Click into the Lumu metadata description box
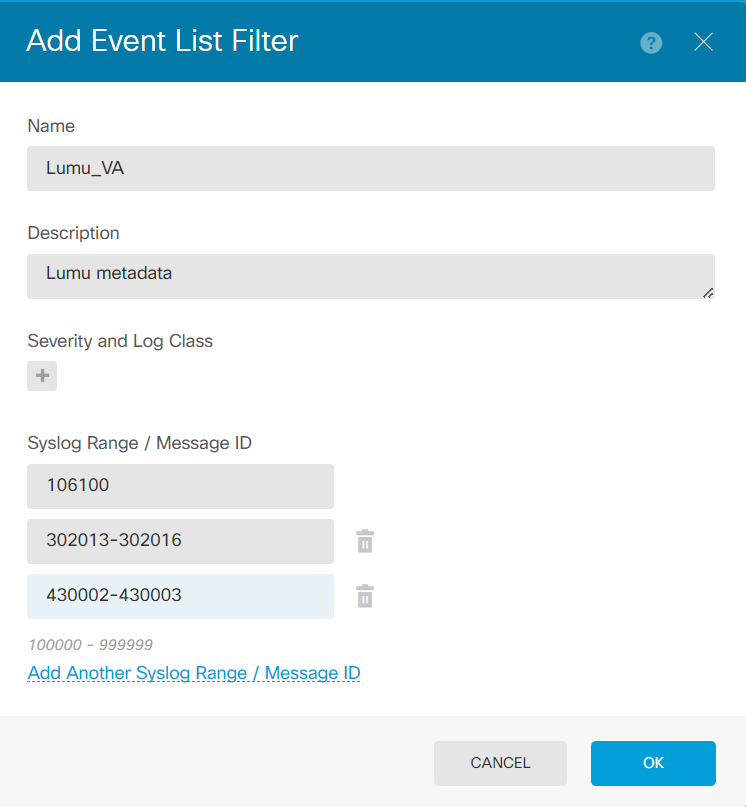 point(370,276)
